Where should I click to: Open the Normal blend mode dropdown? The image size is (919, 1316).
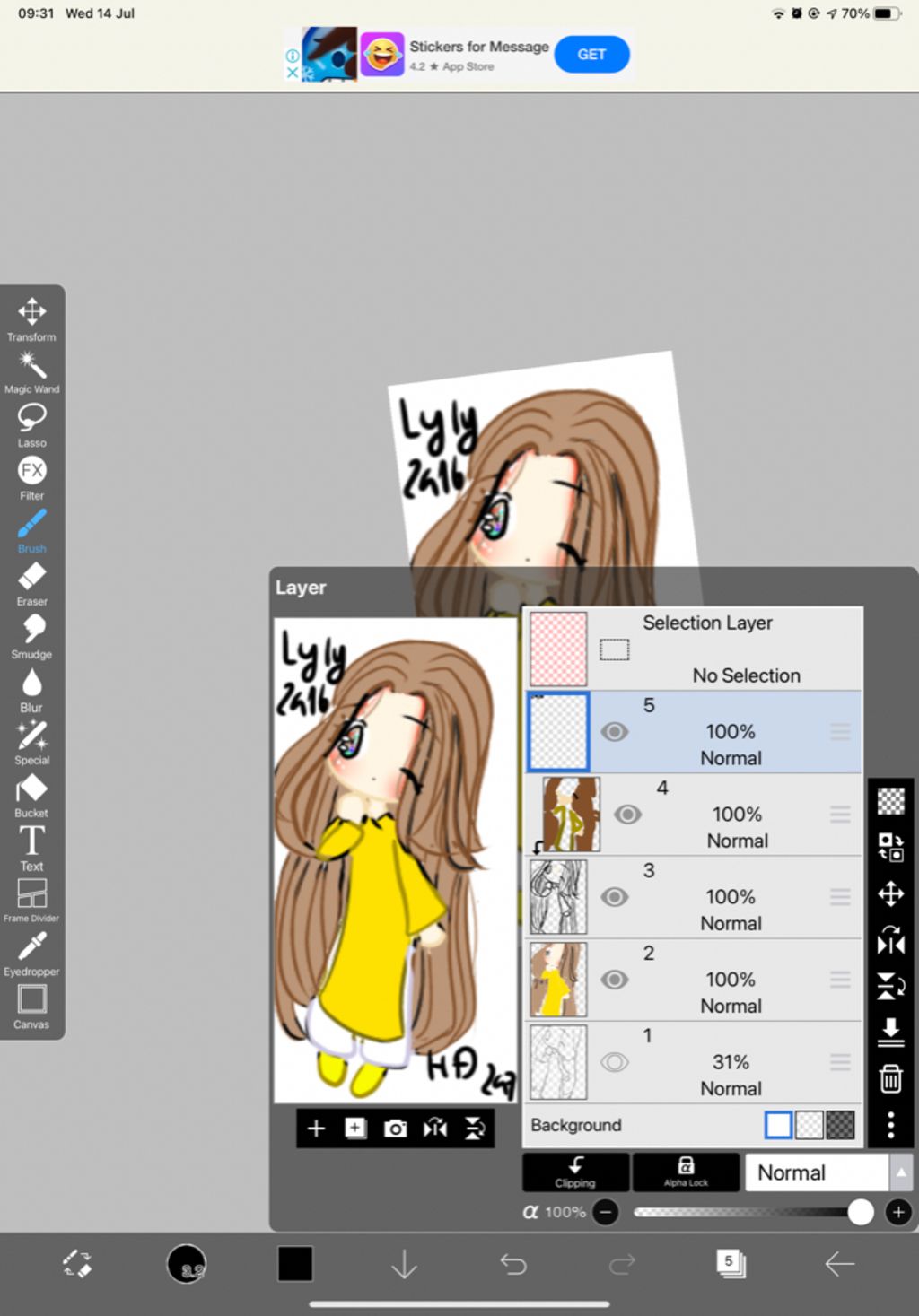pos(817,1172)
